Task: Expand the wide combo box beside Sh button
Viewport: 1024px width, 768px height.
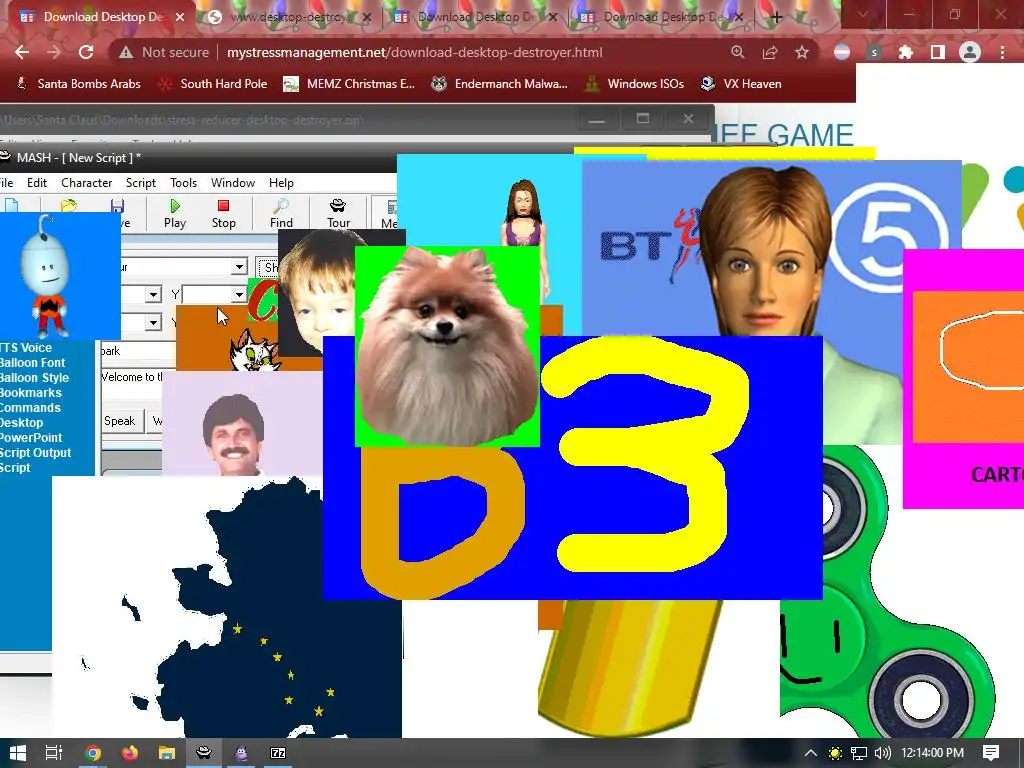Action: tap(239, 266)
